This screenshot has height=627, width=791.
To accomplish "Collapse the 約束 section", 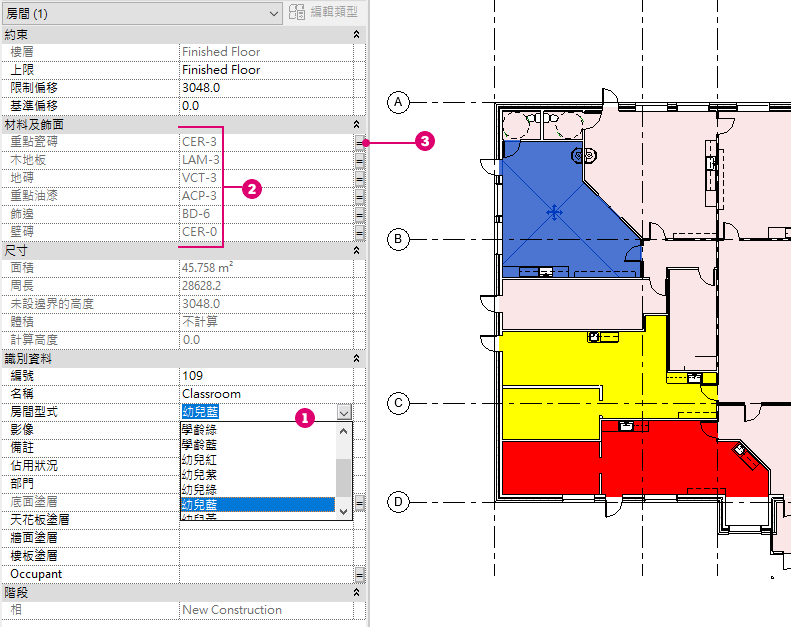I will tap(356, 34).
